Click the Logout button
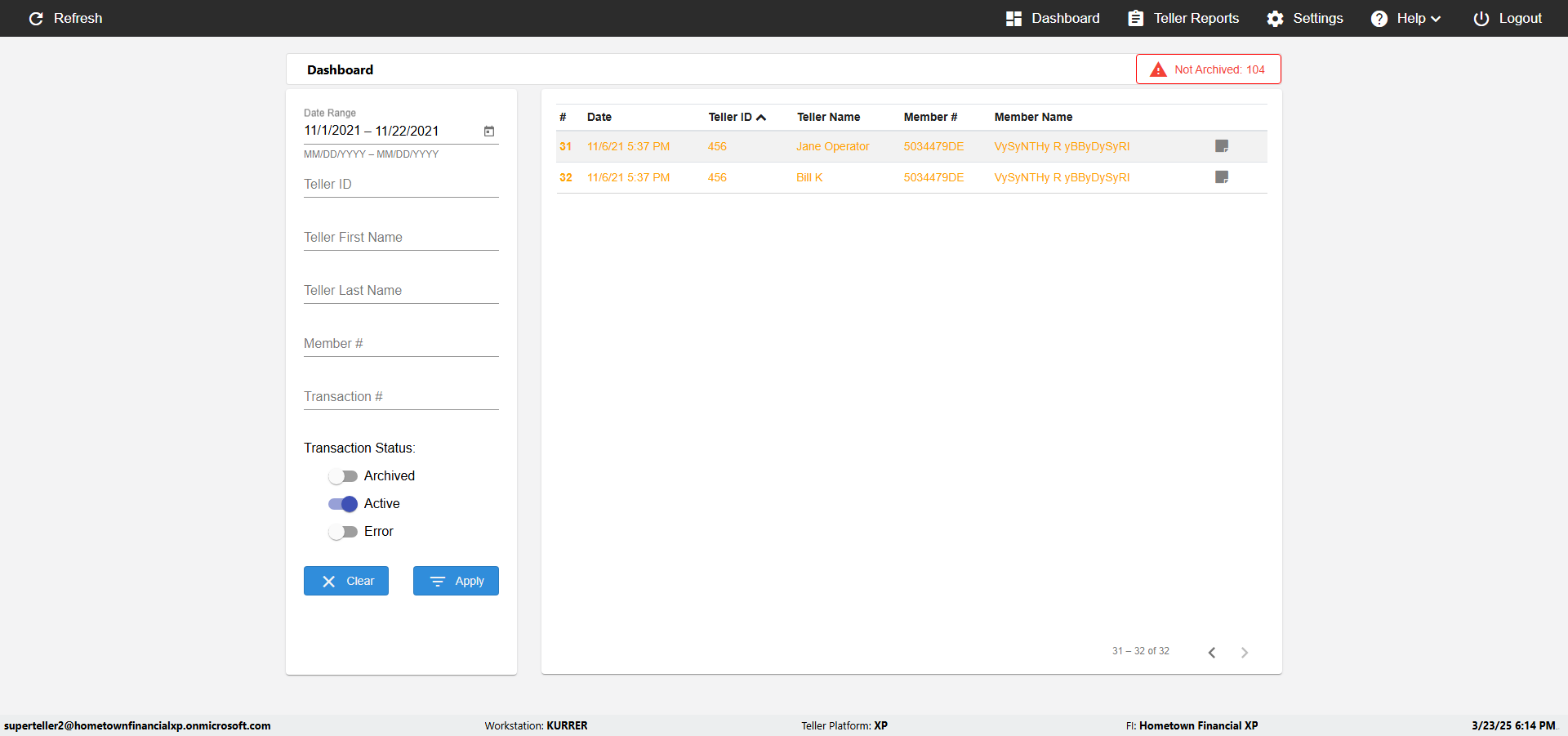 point(1508,18)
